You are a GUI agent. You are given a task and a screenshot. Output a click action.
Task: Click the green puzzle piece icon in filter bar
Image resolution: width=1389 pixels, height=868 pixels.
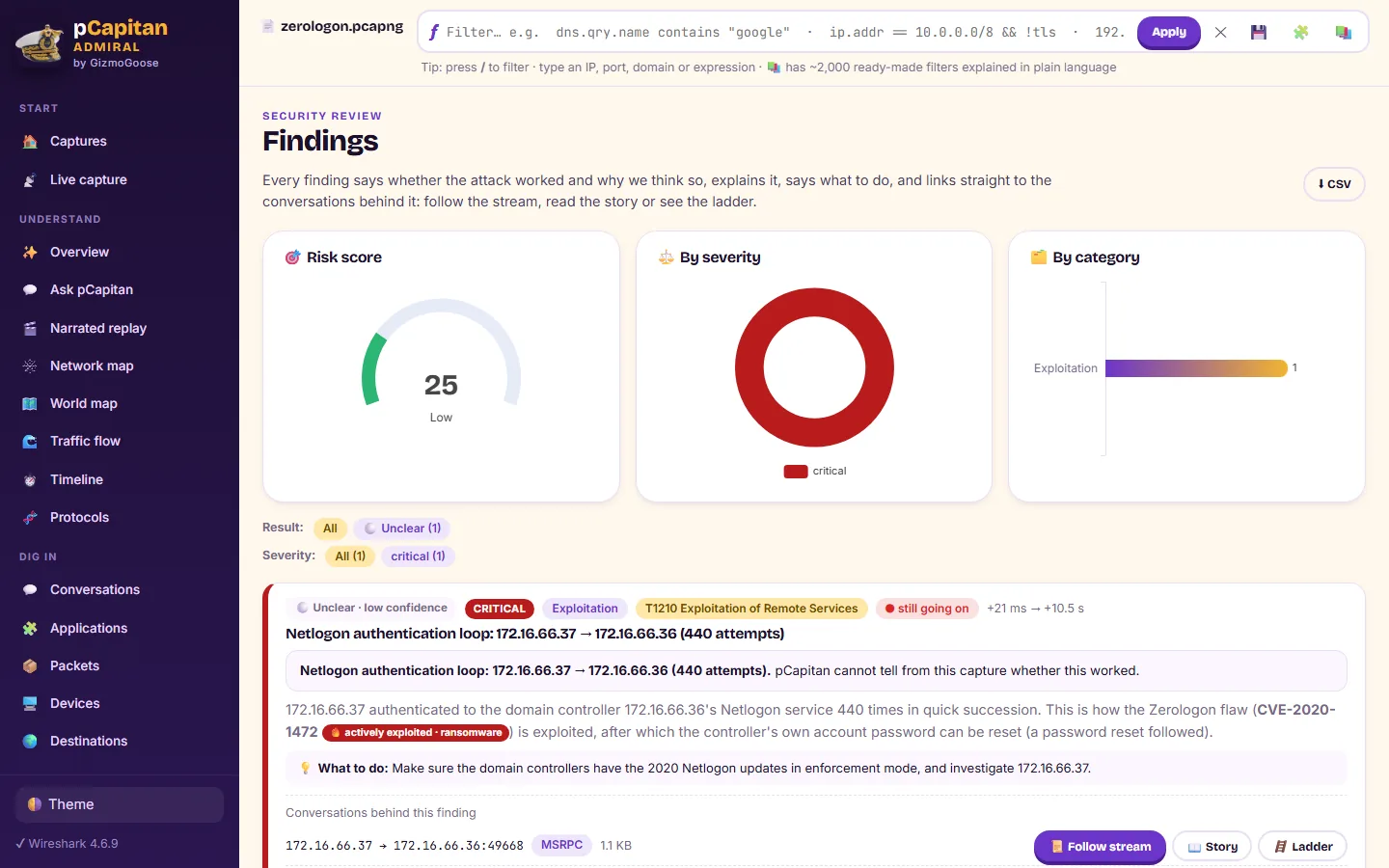point(1301,33)
